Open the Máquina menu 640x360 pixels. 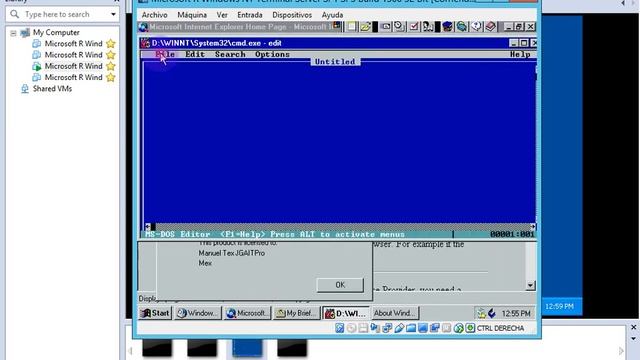pyautogui.click(x=192, y=15)
